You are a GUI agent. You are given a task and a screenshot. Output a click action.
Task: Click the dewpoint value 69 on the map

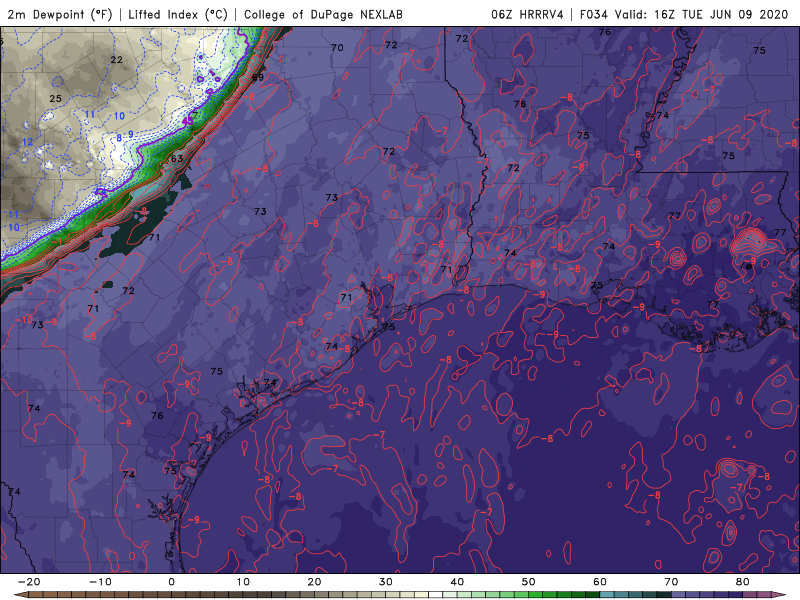(x=258, y=77)
